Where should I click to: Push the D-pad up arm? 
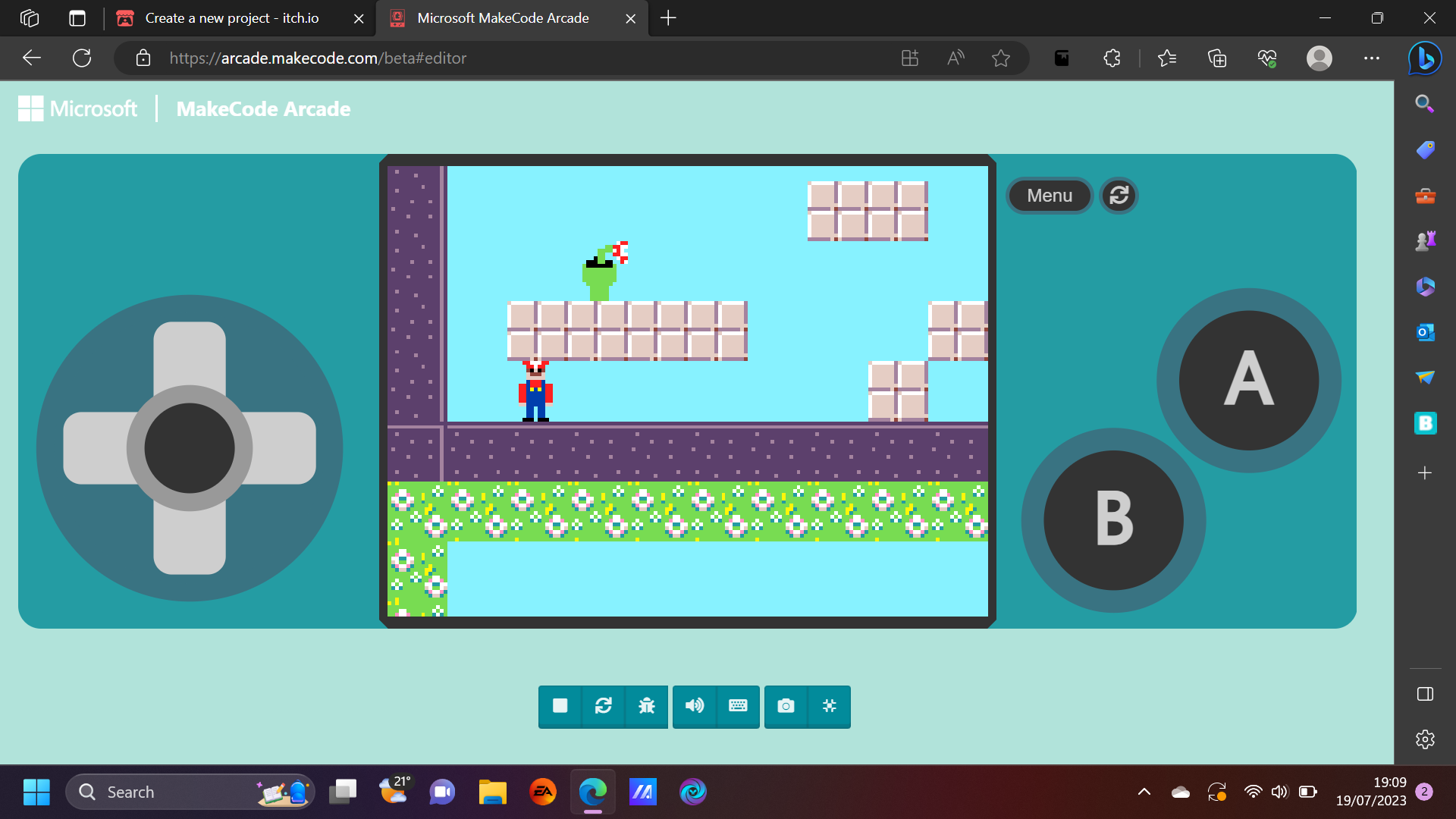[190, 355]
